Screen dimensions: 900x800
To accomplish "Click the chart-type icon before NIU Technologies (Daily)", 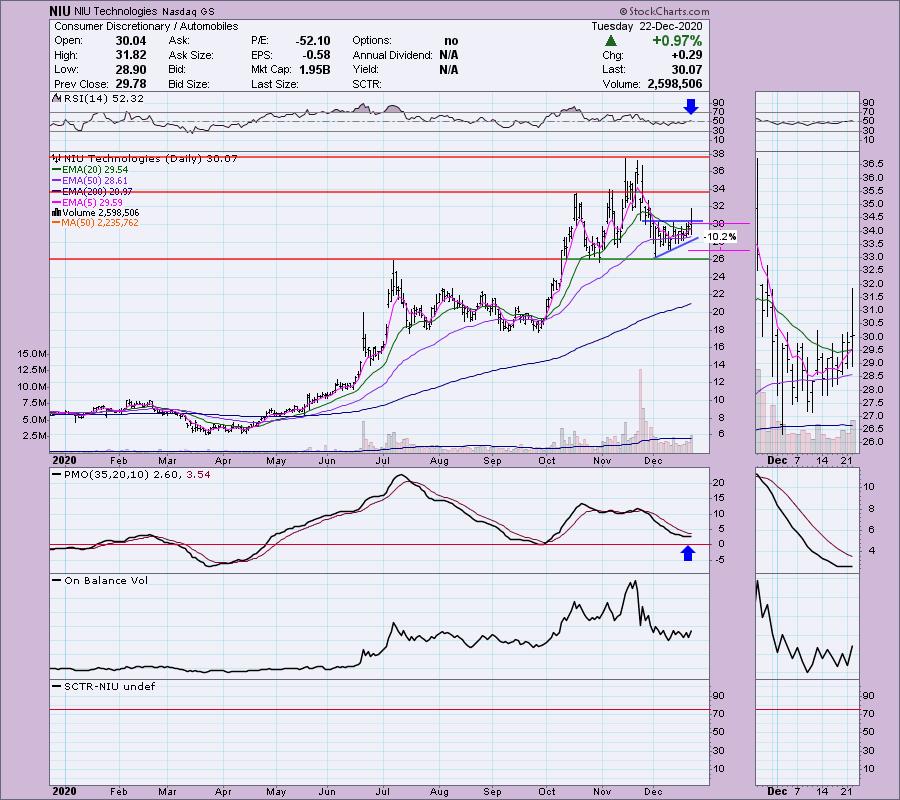I will point(56,158).
